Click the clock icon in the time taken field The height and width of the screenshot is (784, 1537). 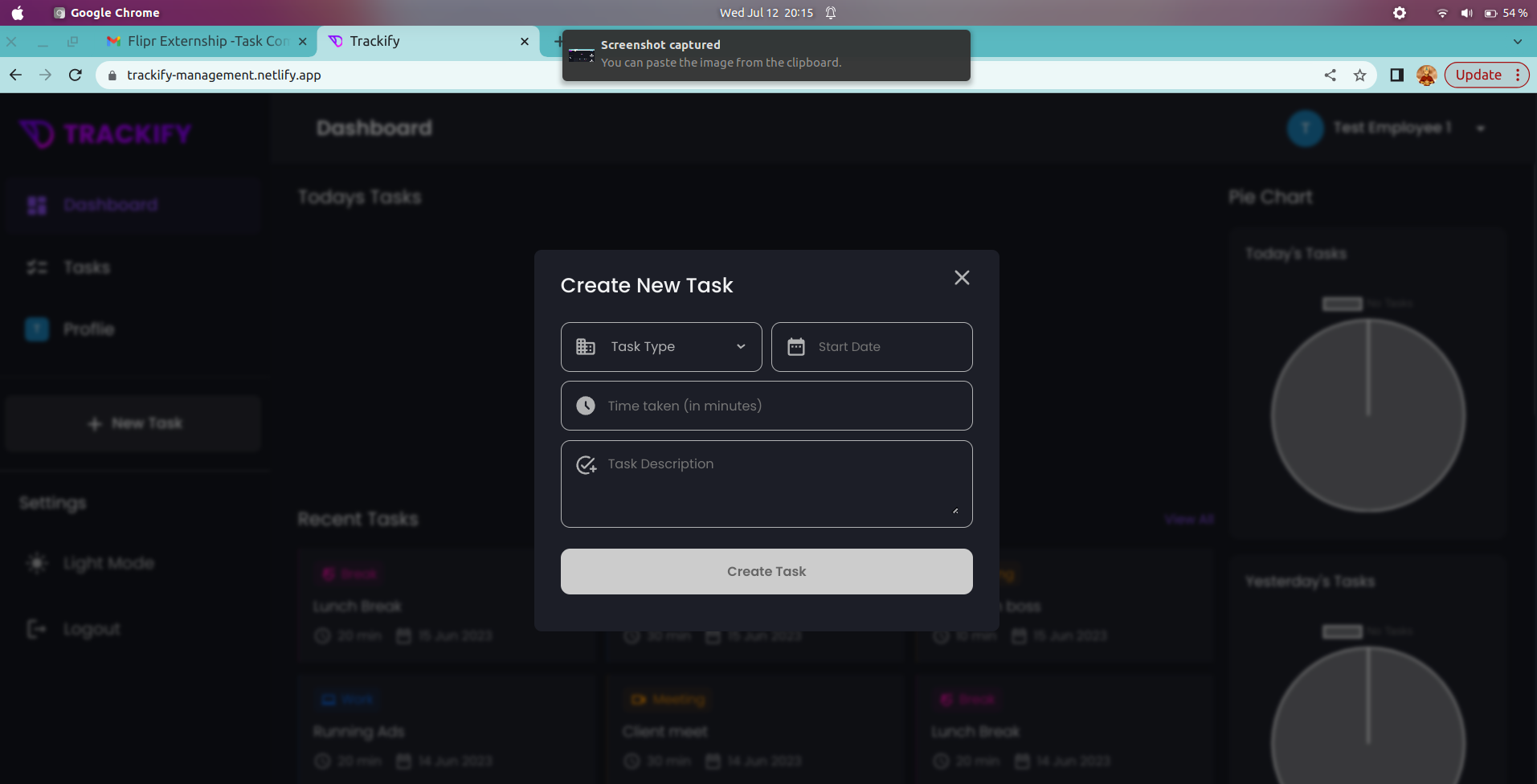click(x=586, y=406)
